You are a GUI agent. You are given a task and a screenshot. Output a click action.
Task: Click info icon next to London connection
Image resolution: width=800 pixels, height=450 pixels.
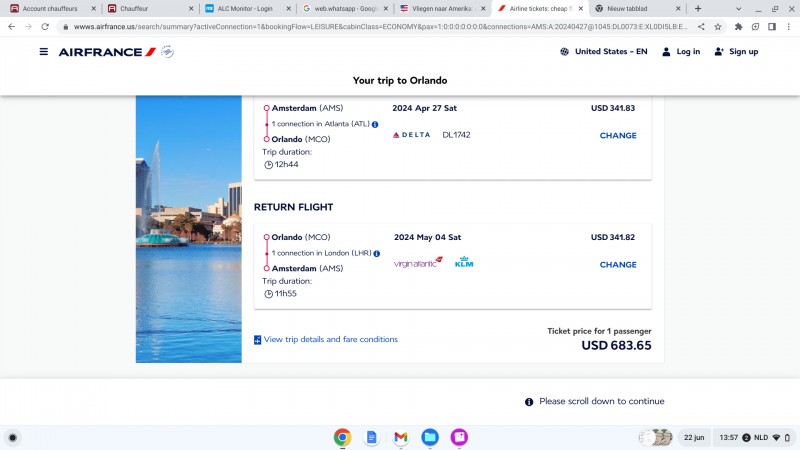[377, 254]
